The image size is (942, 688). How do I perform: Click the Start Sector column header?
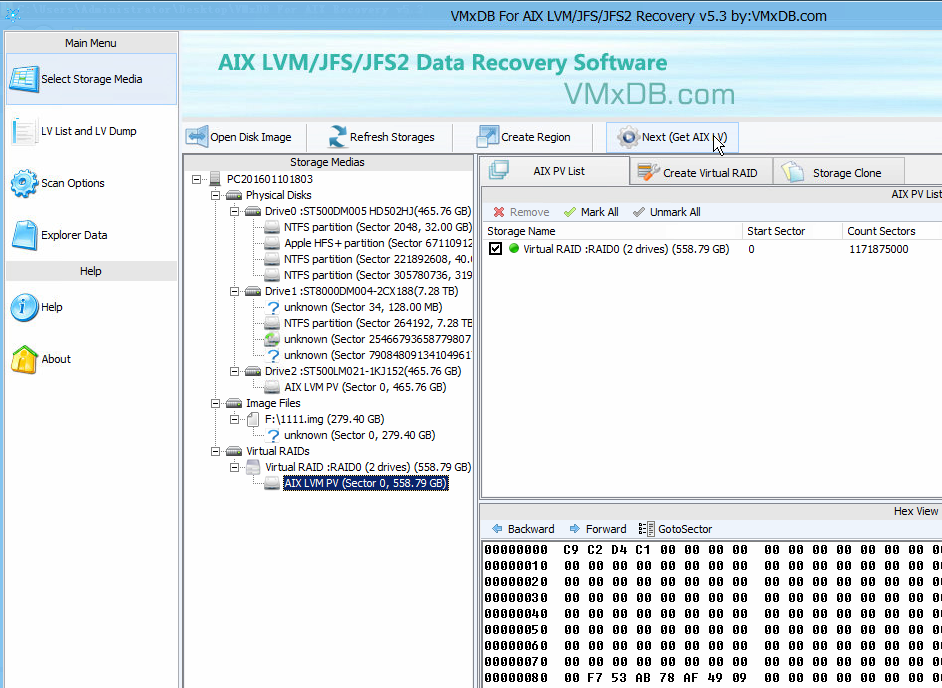tap(792, 231)
